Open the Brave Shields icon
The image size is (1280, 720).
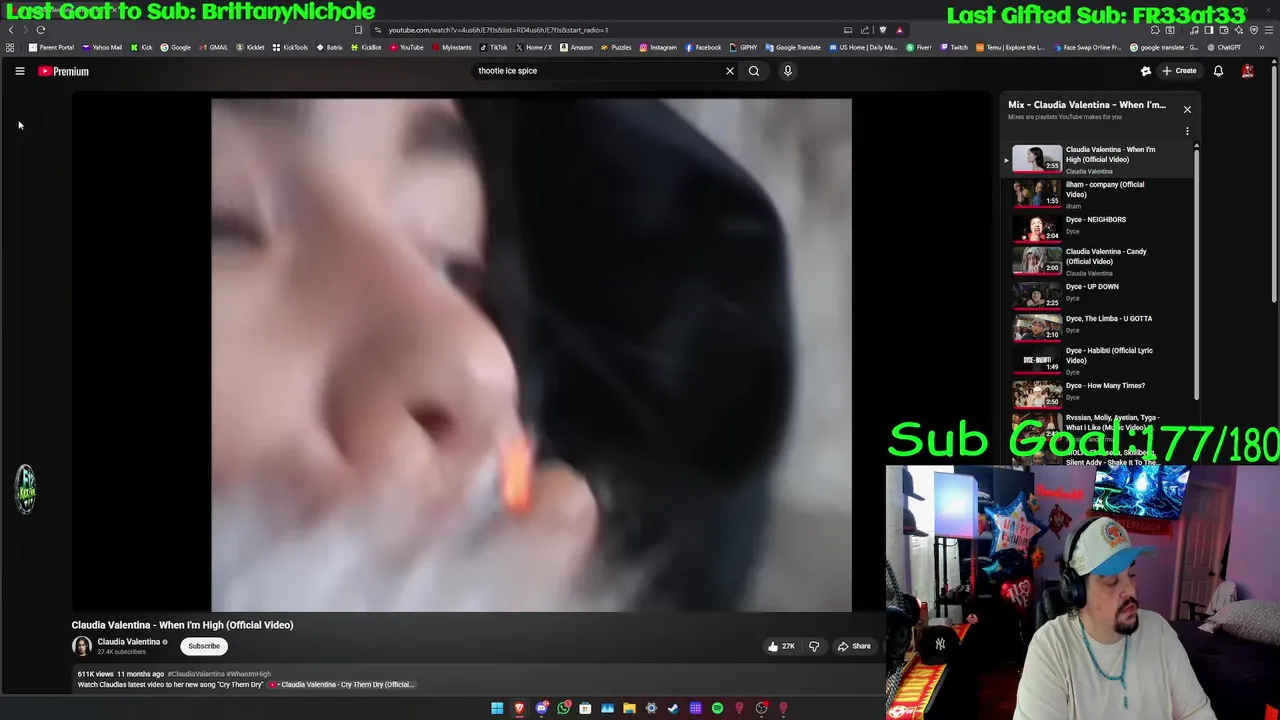tap(882, 30)
